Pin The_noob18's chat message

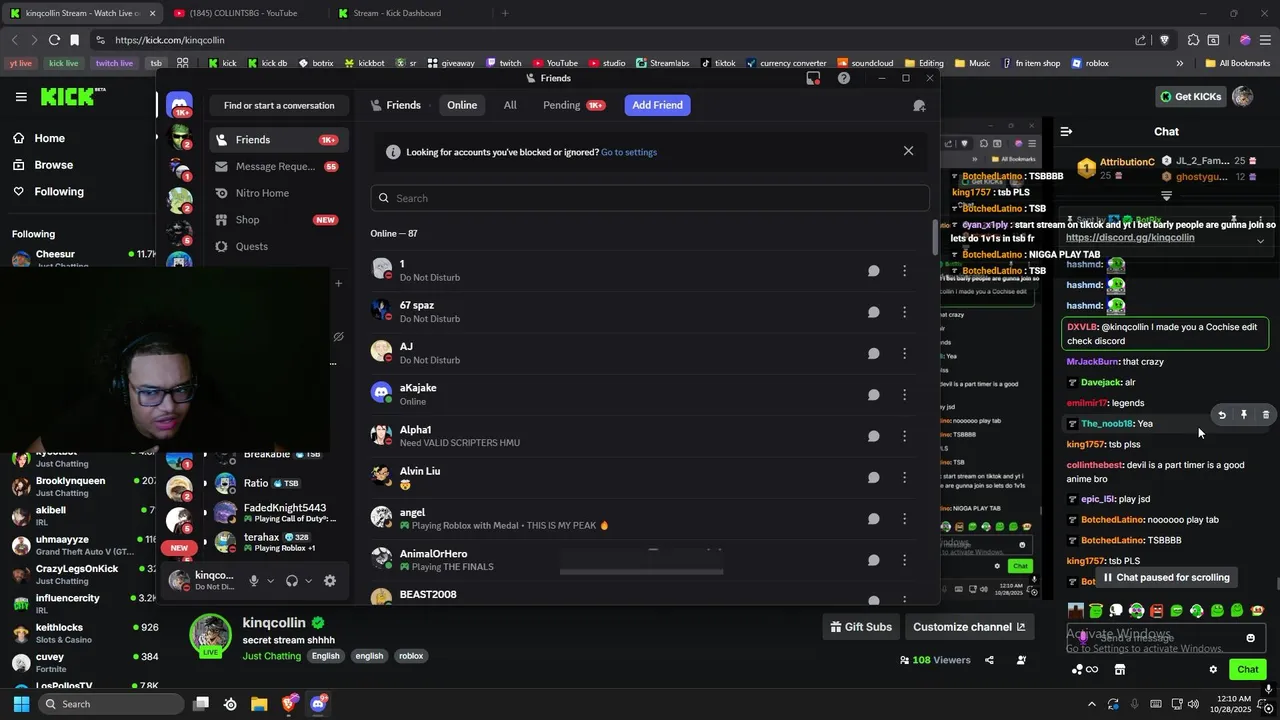click(1244, 414)
